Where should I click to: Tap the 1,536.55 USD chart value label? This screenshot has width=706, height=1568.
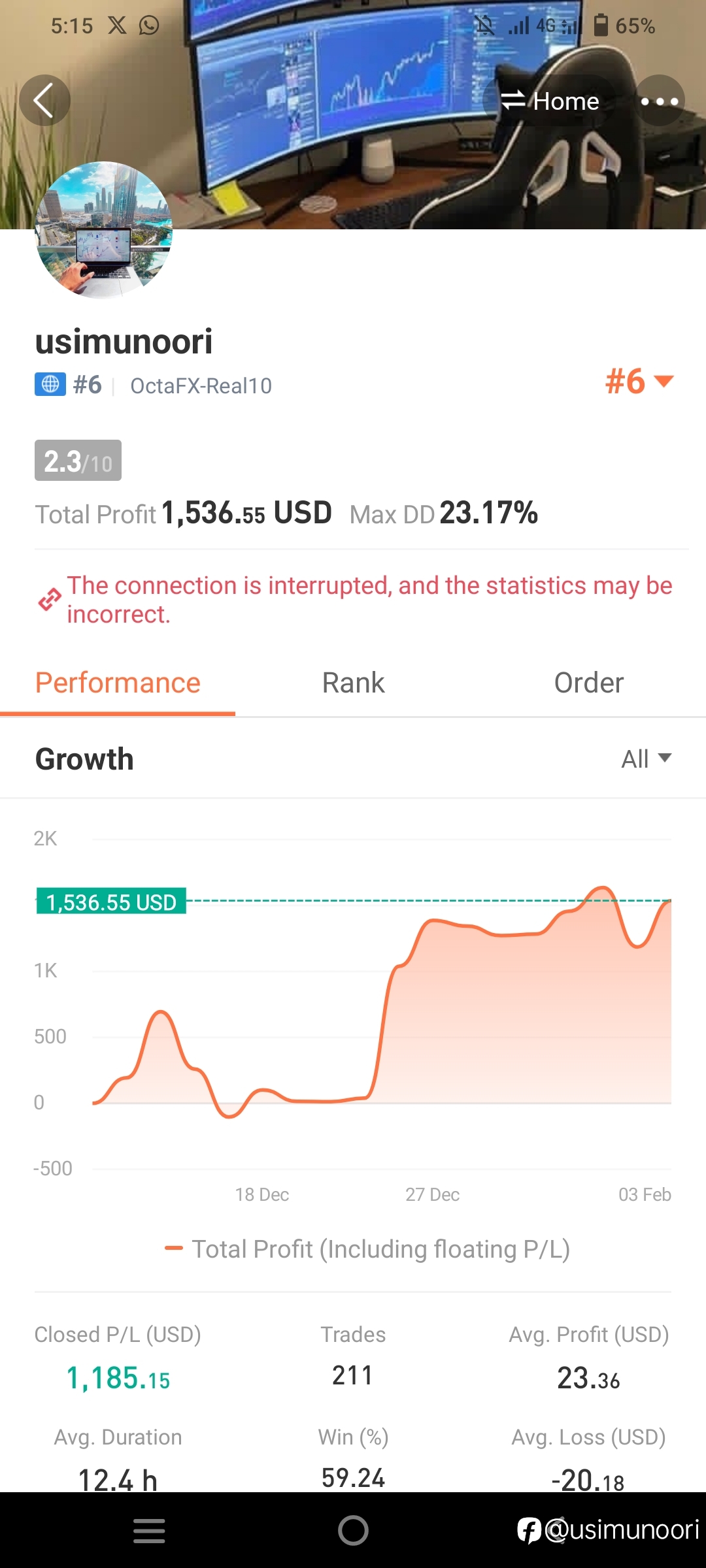click(111, 902)
